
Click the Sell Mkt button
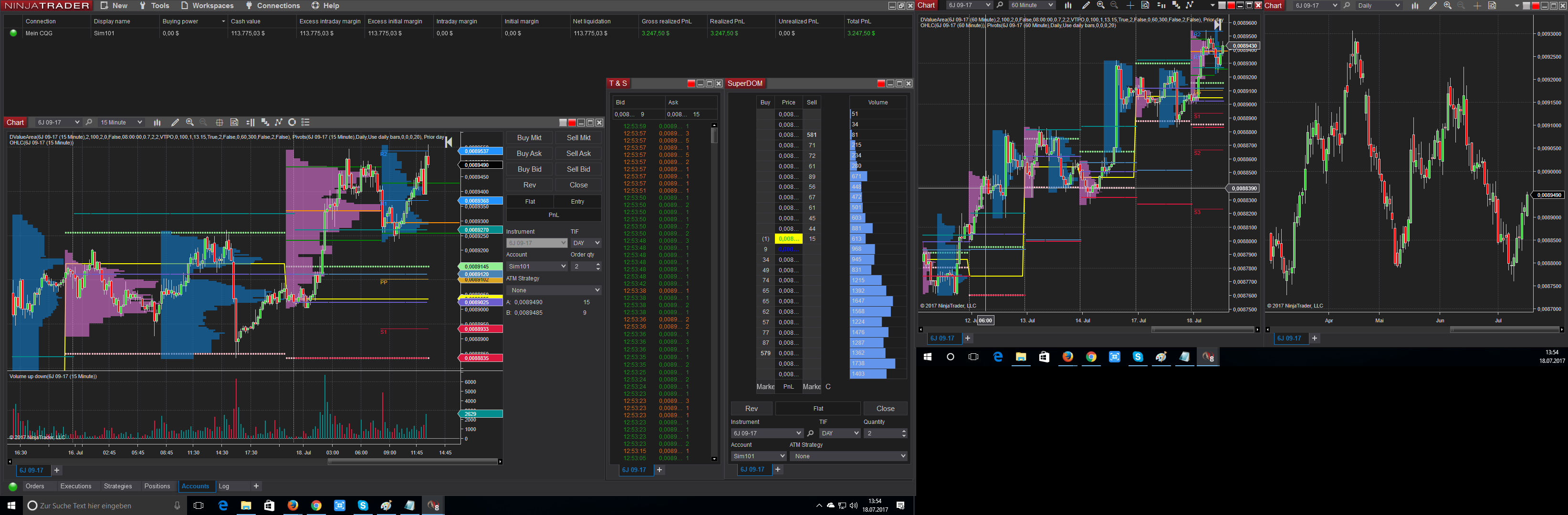point(578,138)
